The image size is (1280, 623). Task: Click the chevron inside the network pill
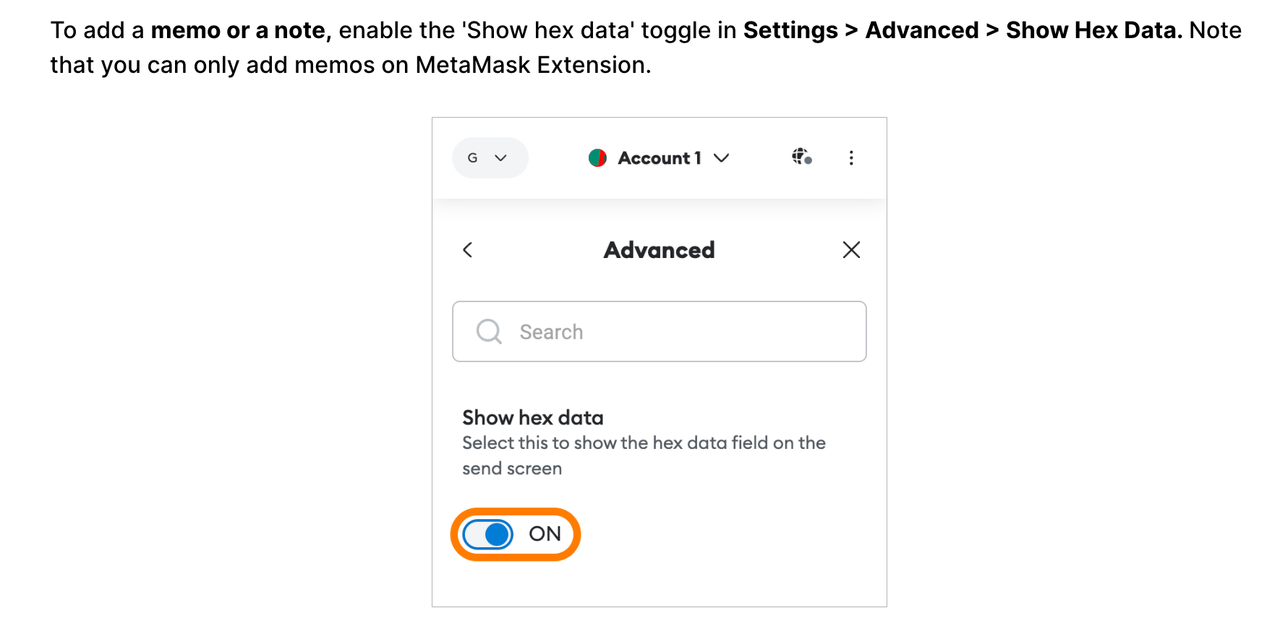501,158
